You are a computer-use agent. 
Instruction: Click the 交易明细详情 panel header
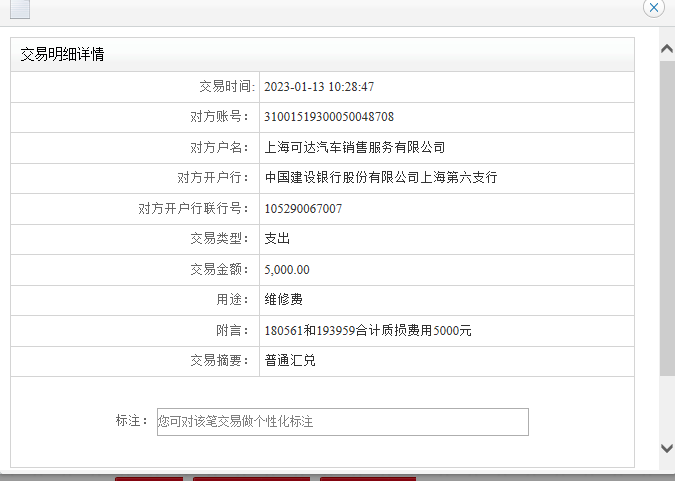coord(62,55)
